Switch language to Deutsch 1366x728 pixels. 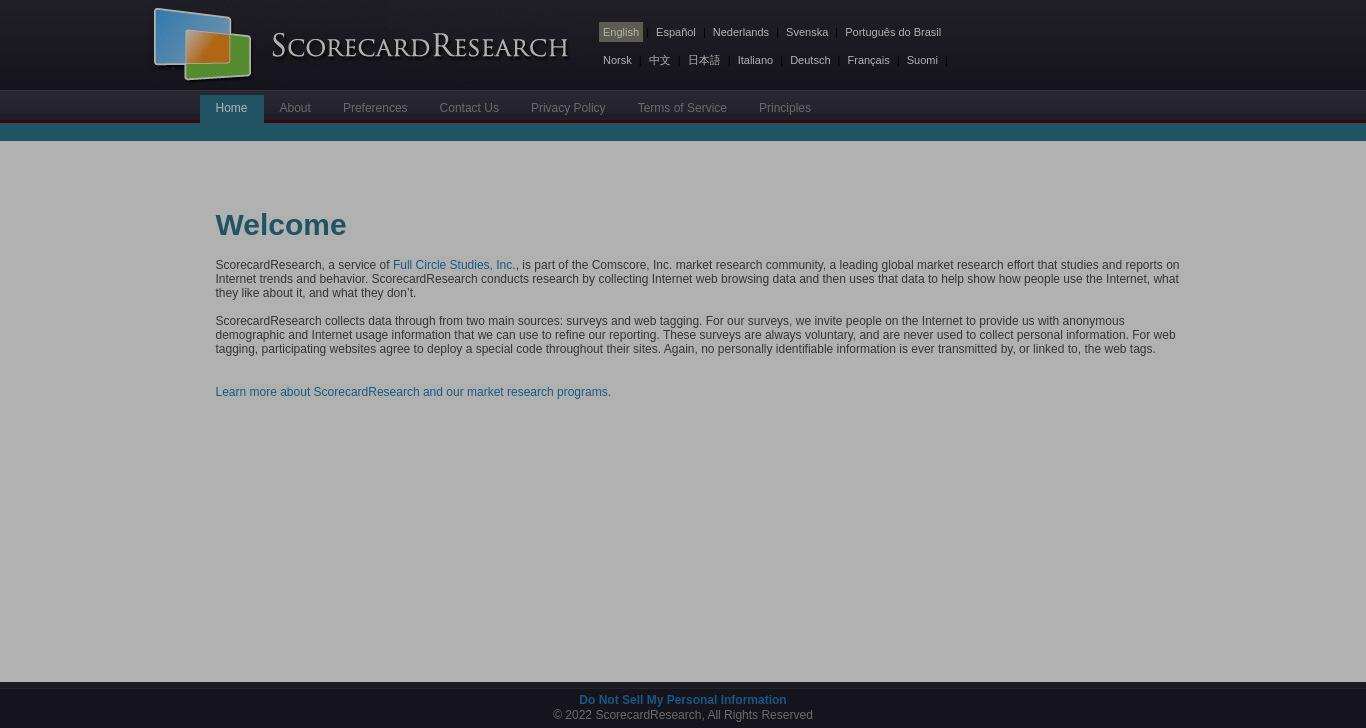[x=810, y=60]
